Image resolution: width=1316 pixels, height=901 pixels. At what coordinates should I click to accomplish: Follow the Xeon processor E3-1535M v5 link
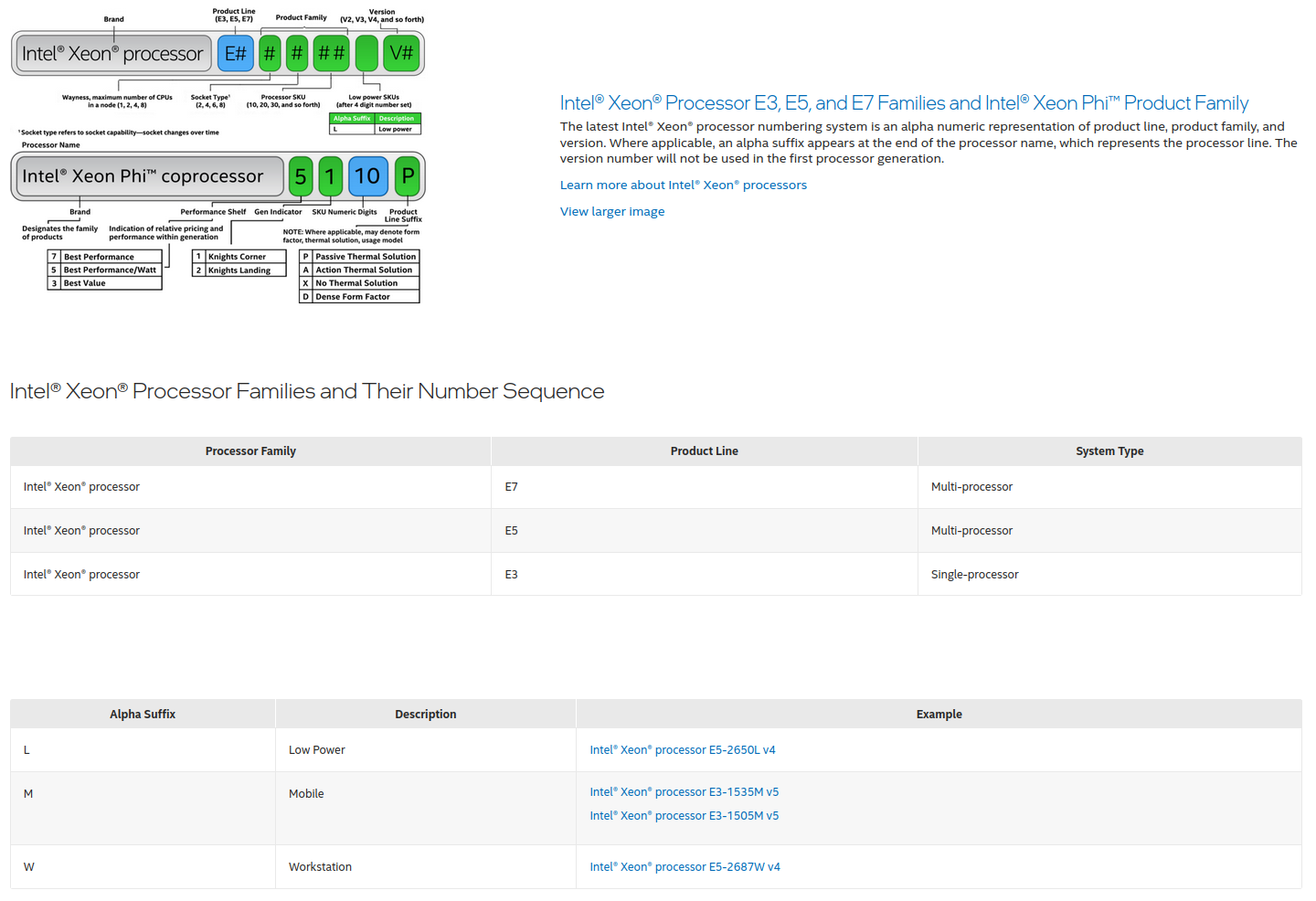685,792
